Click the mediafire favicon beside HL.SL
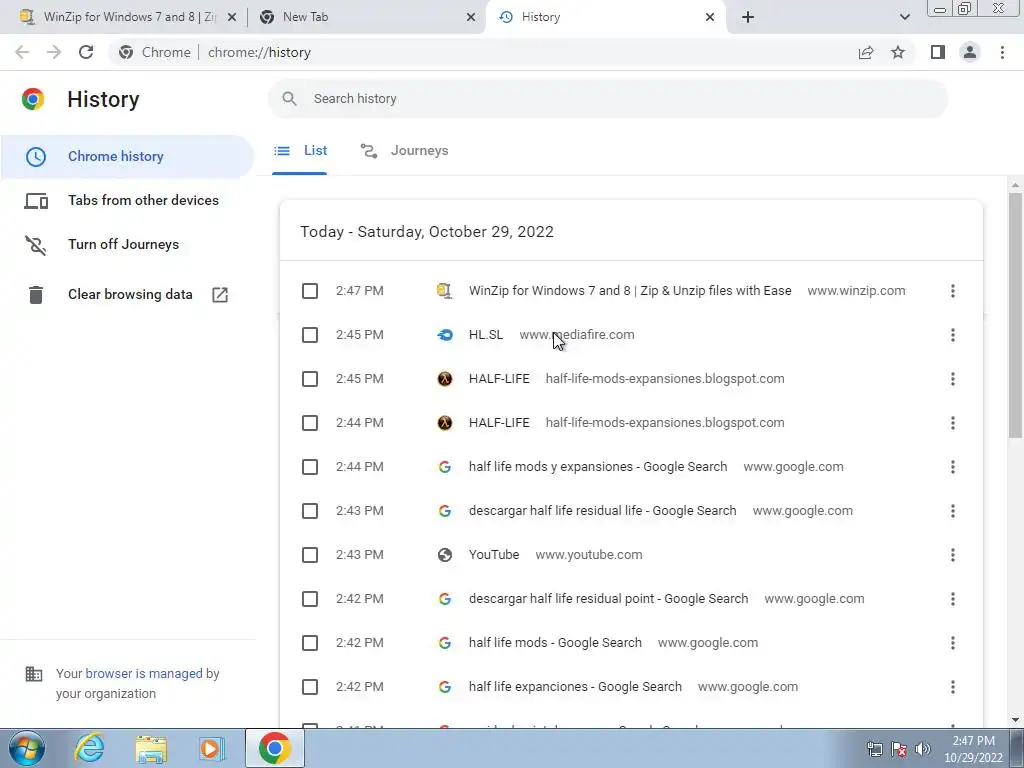The height and width of the screenshot is (768, 1024). click(445, 335)
